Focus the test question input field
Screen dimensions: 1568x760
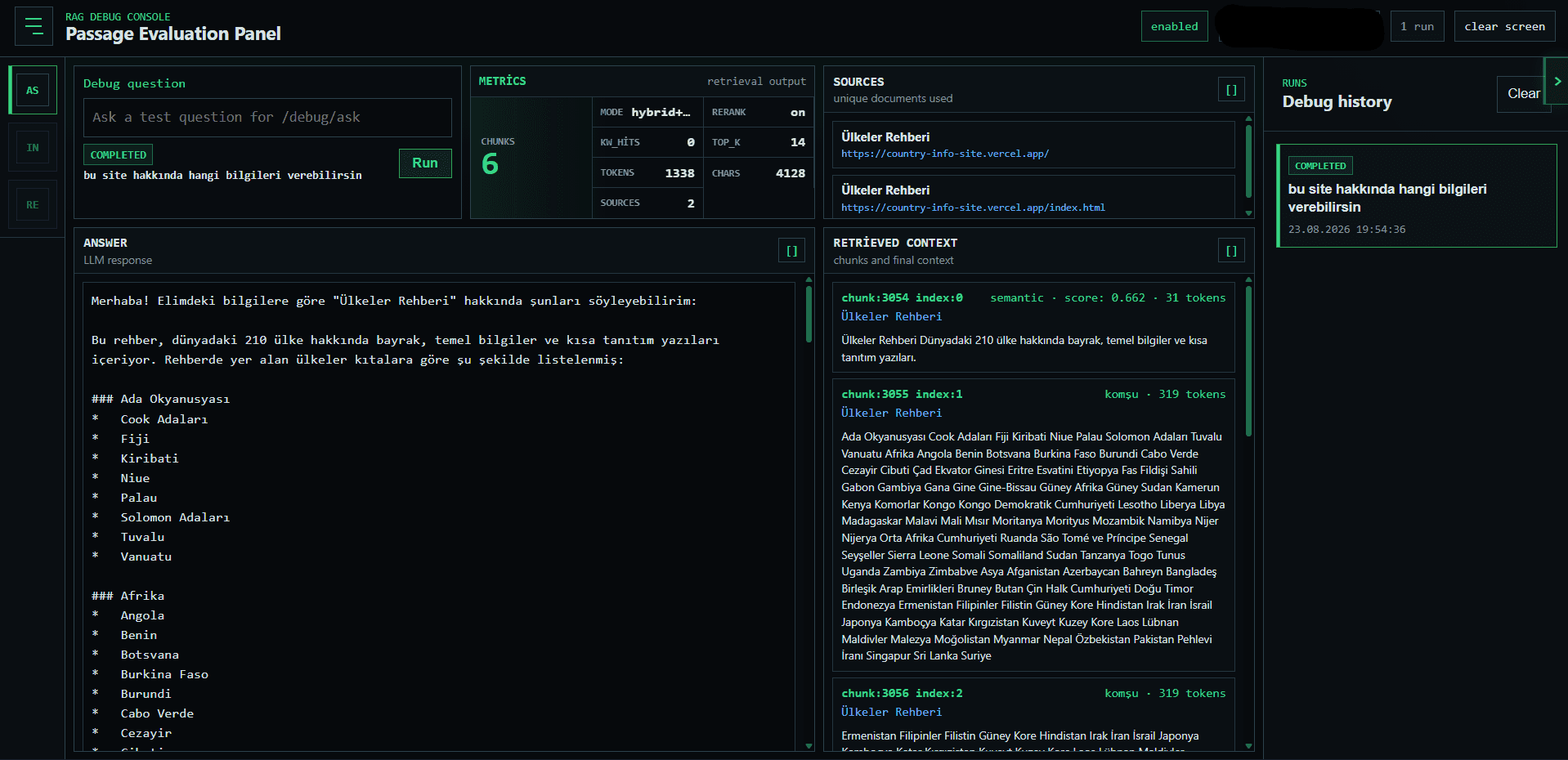[x=267, y=118]
